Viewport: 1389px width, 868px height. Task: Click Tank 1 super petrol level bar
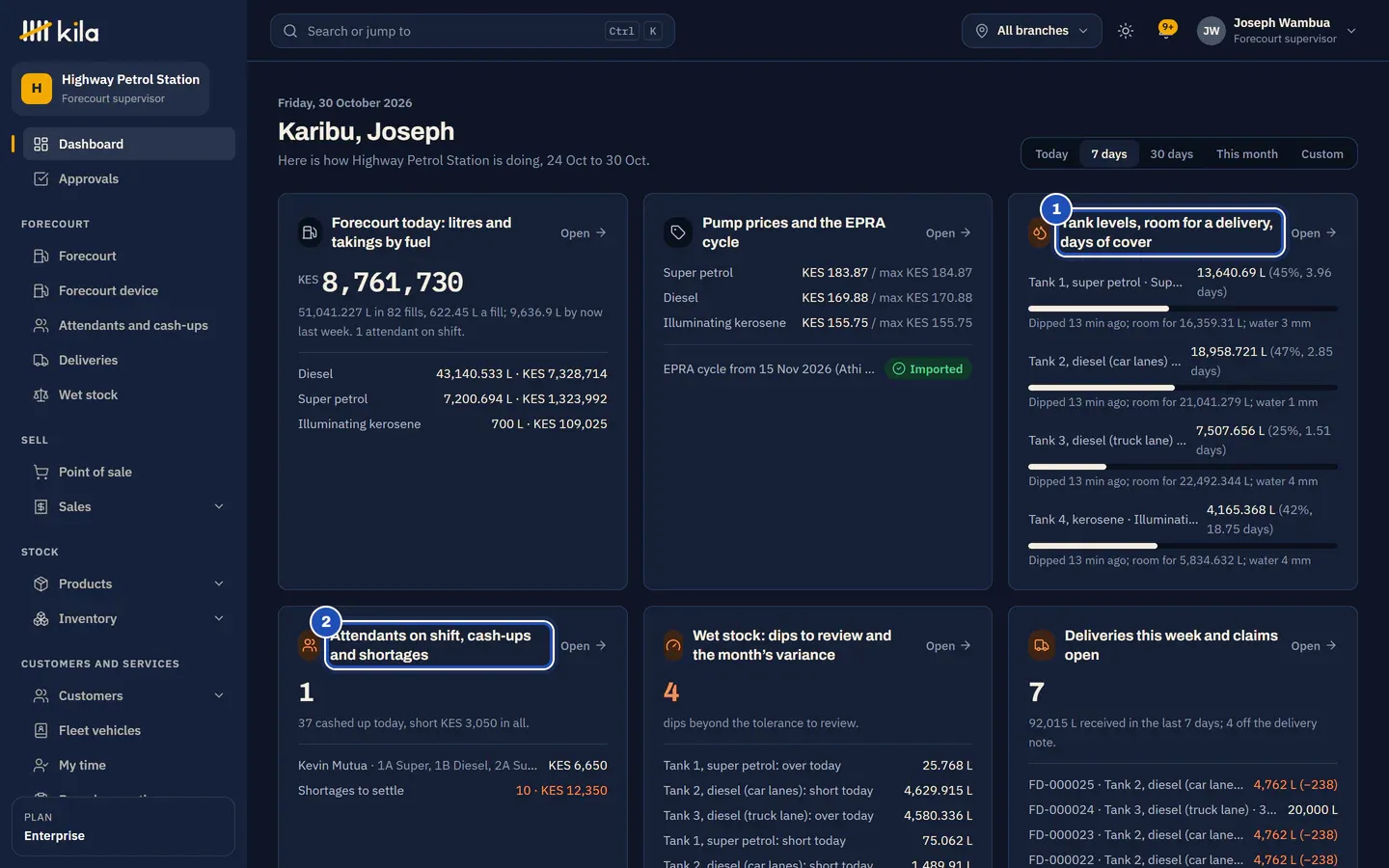(1183, 309)
